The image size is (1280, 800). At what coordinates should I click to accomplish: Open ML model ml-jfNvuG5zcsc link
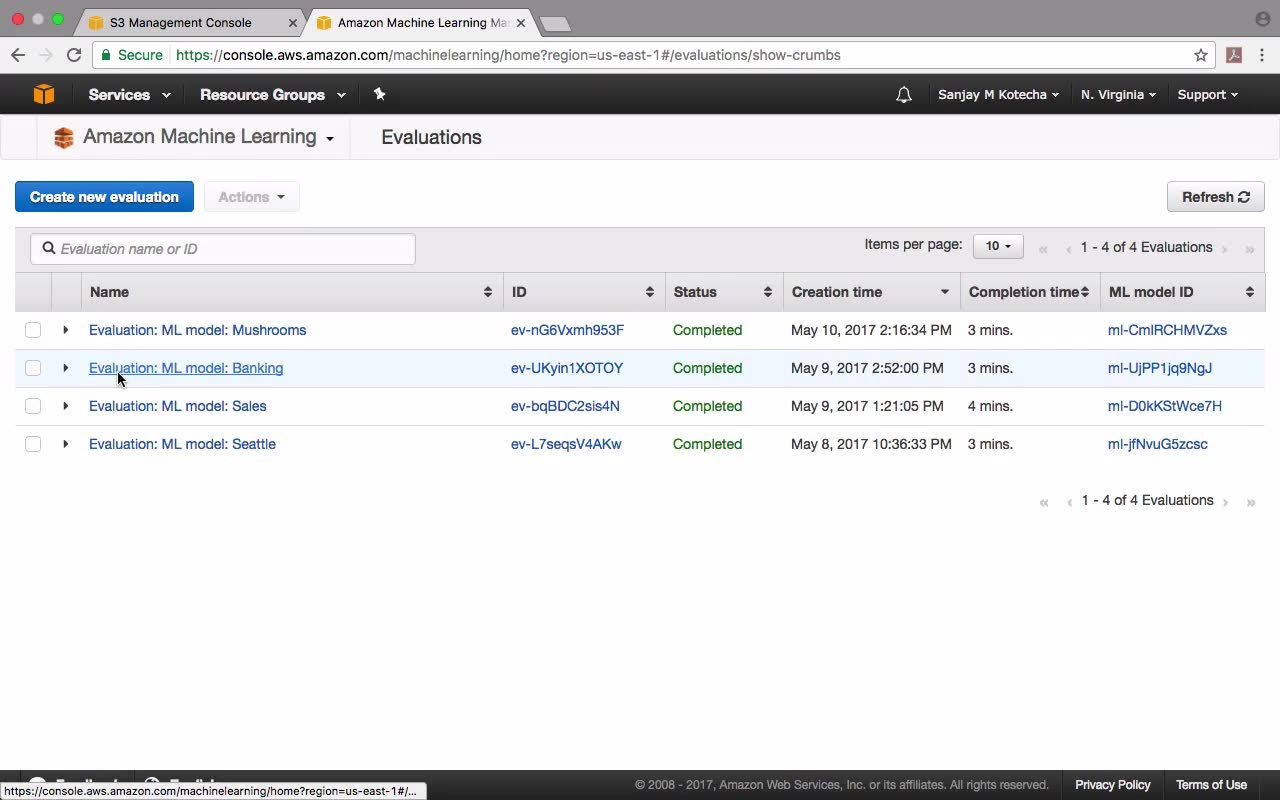1158,444
